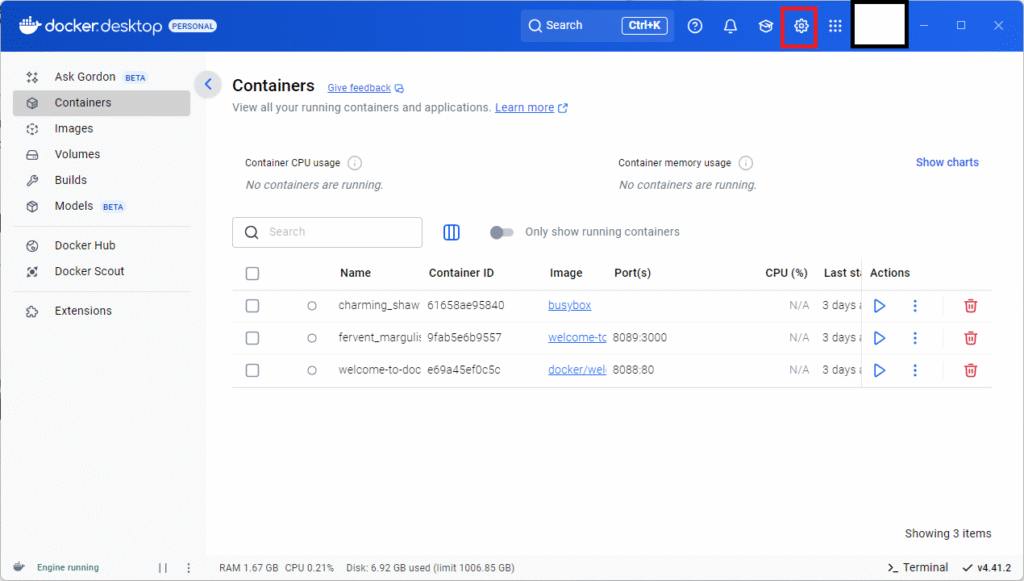Click container ID 61658ae95840

(466, 306)
